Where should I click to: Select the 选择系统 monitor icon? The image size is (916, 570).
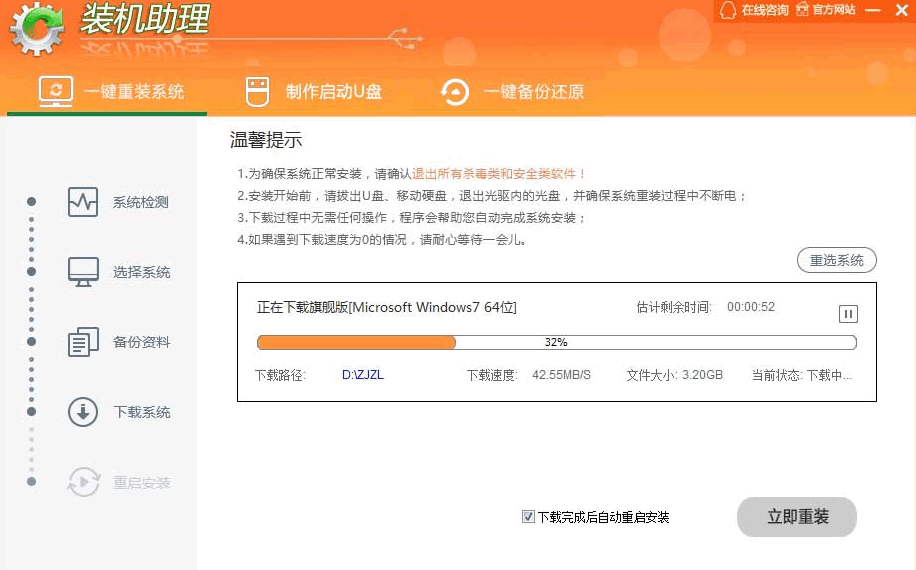(83, 272)
